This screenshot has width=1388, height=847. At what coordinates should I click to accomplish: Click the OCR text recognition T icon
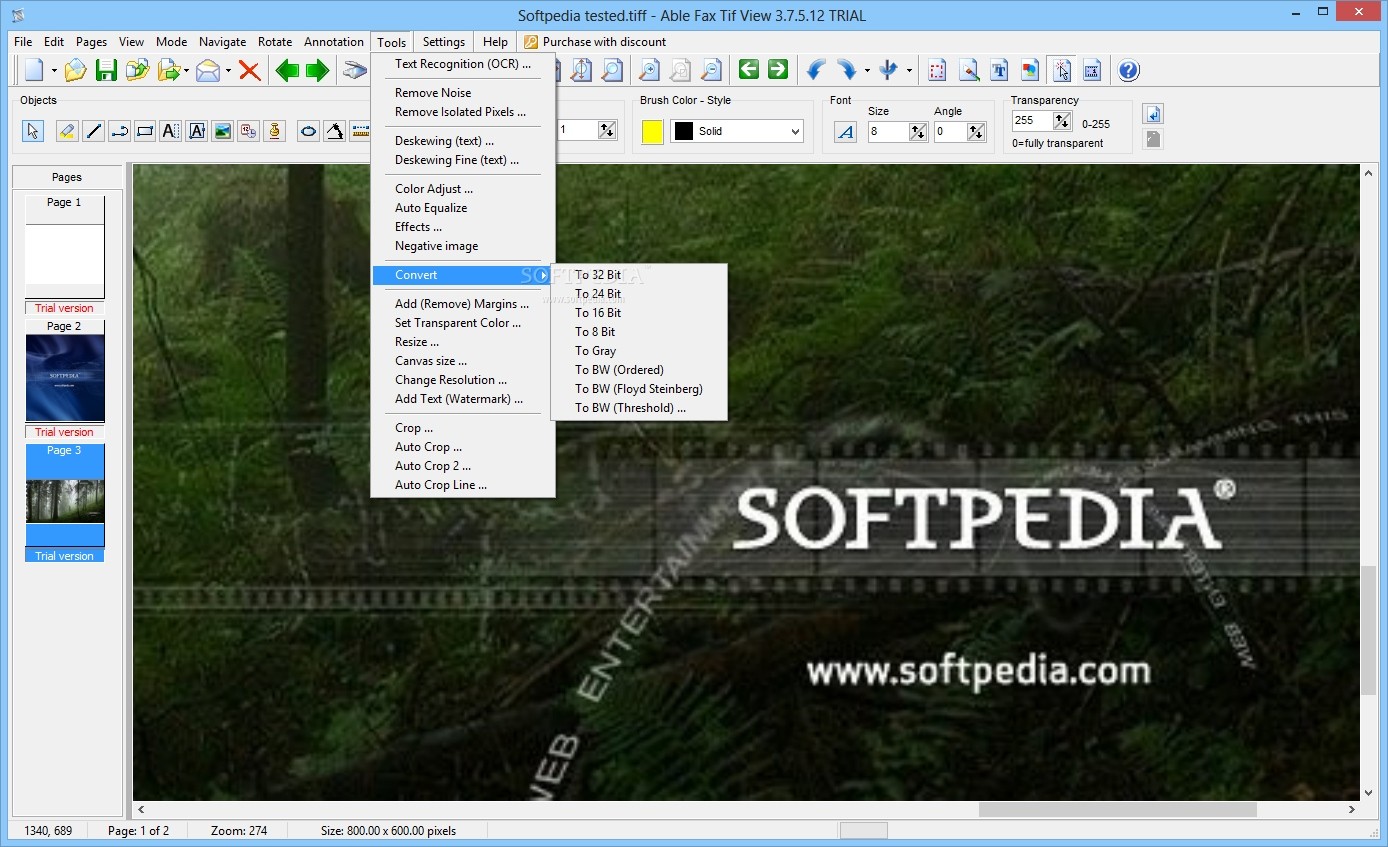click(999, 70)
